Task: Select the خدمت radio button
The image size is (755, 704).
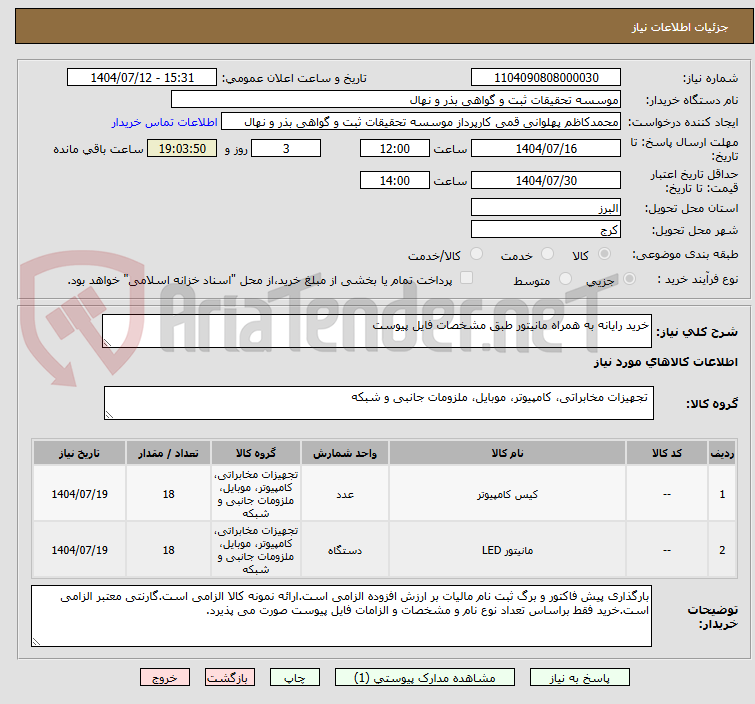Action: 547,254
